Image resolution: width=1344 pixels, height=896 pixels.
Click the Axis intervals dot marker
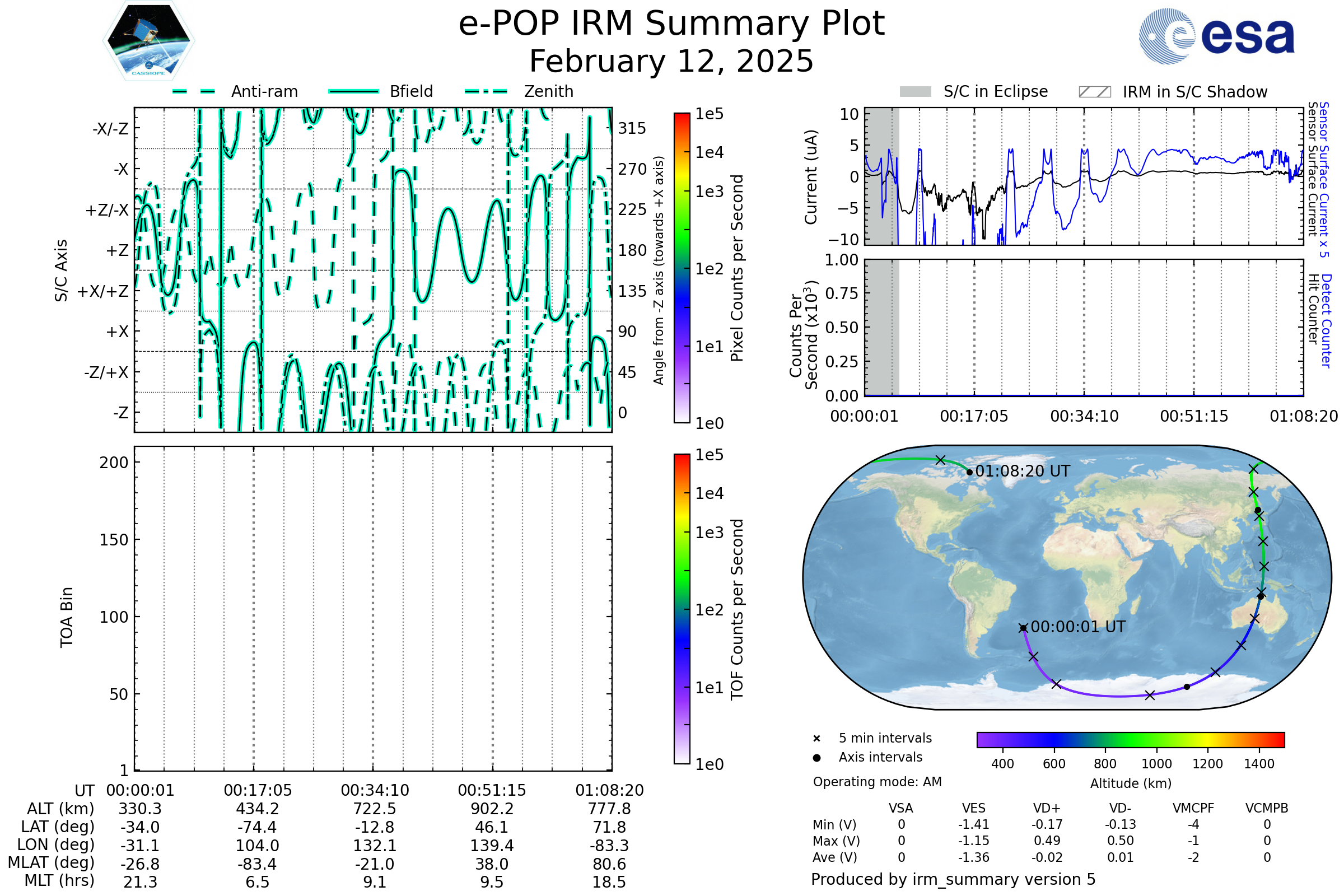point(816,758)
